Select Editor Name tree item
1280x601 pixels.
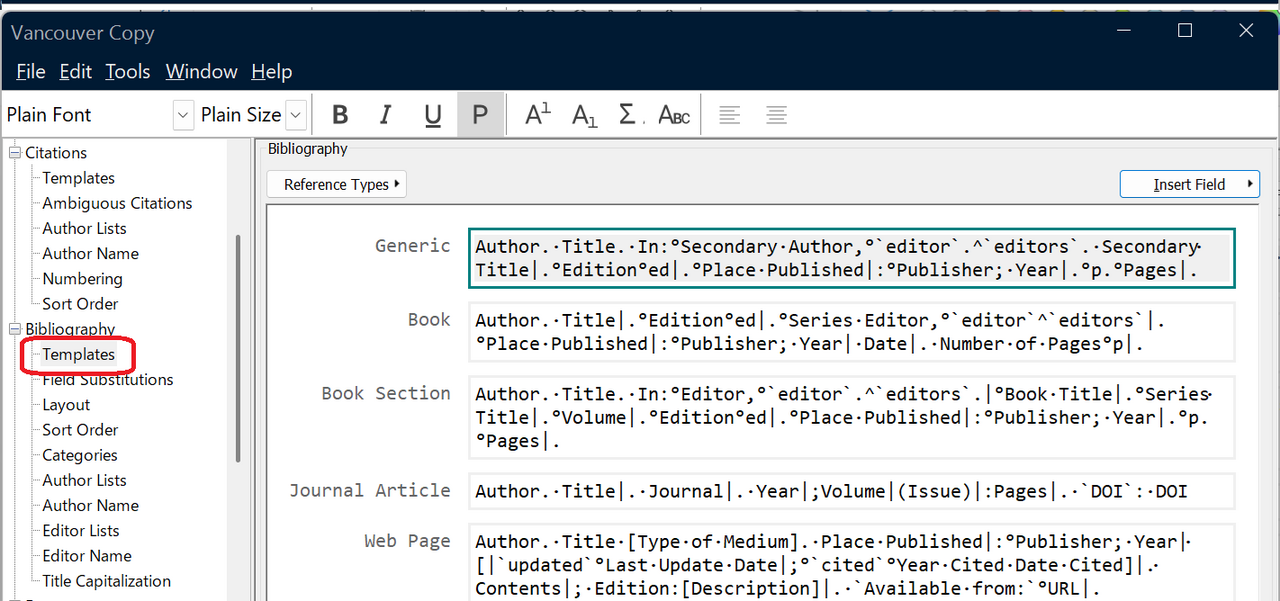87,556
